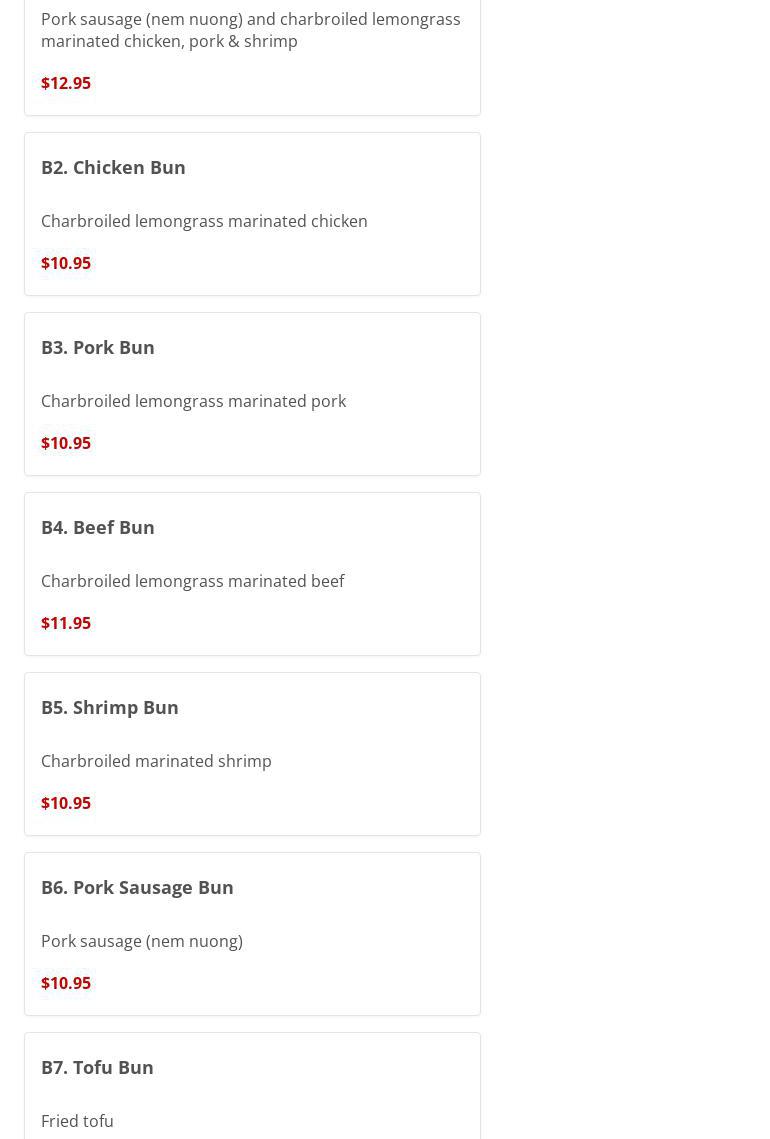
Task: Click Pork sausage (nem nuong) description in B6
Action: pyautogui.click(x=142, y=941)
